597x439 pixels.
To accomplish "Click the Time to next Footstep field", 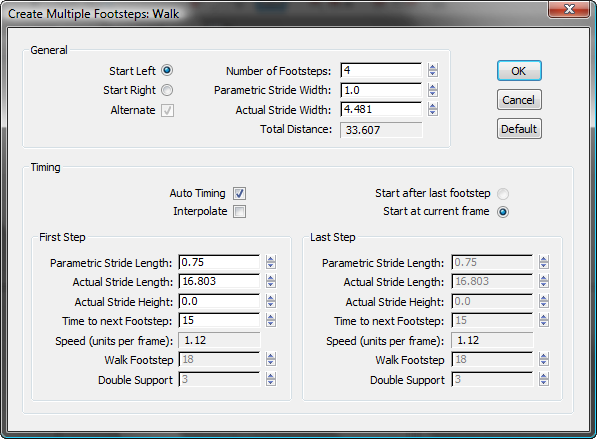I will tap(219, 320).
